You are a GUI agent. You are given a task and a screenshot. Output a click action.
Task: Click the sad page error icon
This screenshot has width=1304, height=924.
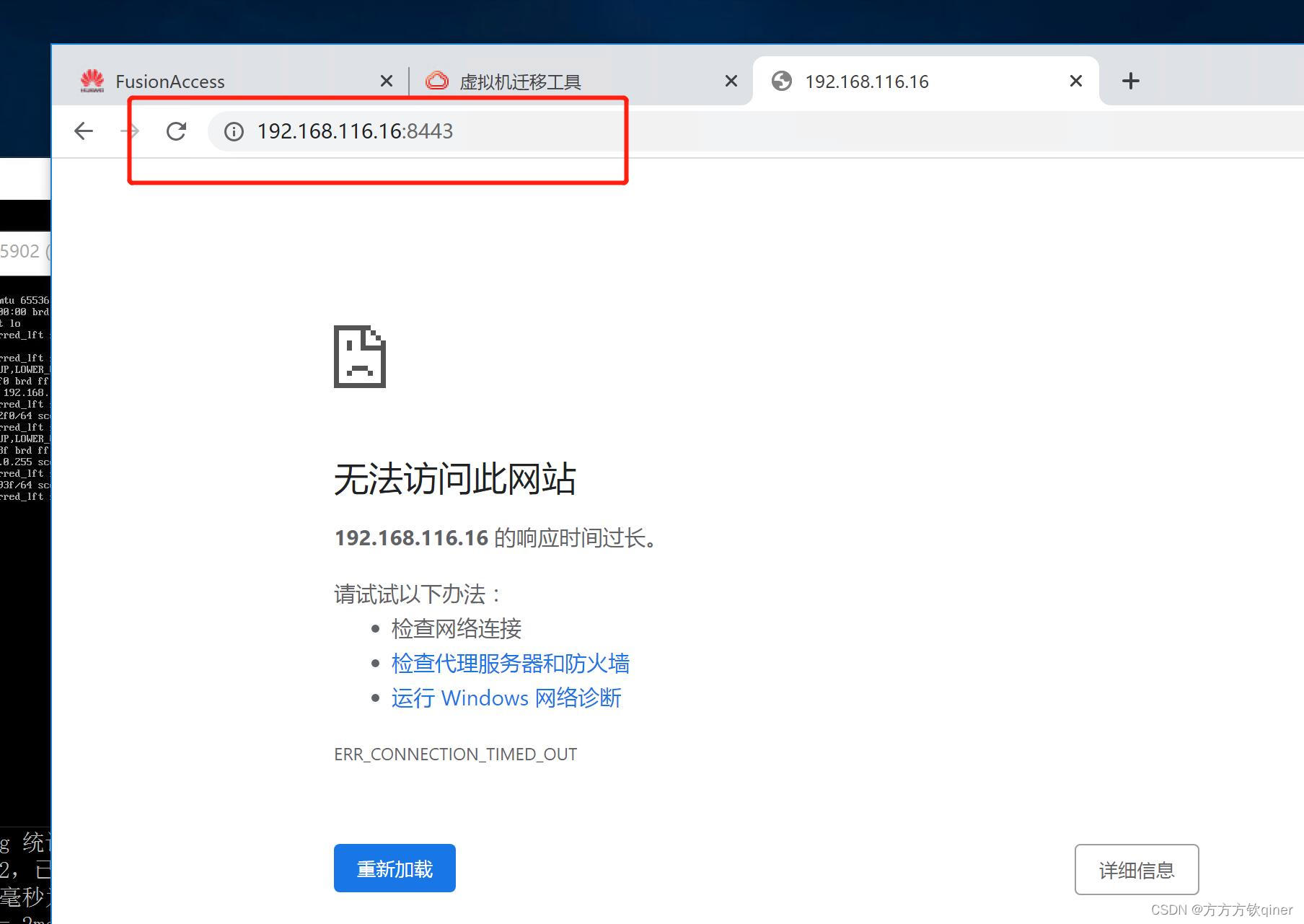[360, 357]
